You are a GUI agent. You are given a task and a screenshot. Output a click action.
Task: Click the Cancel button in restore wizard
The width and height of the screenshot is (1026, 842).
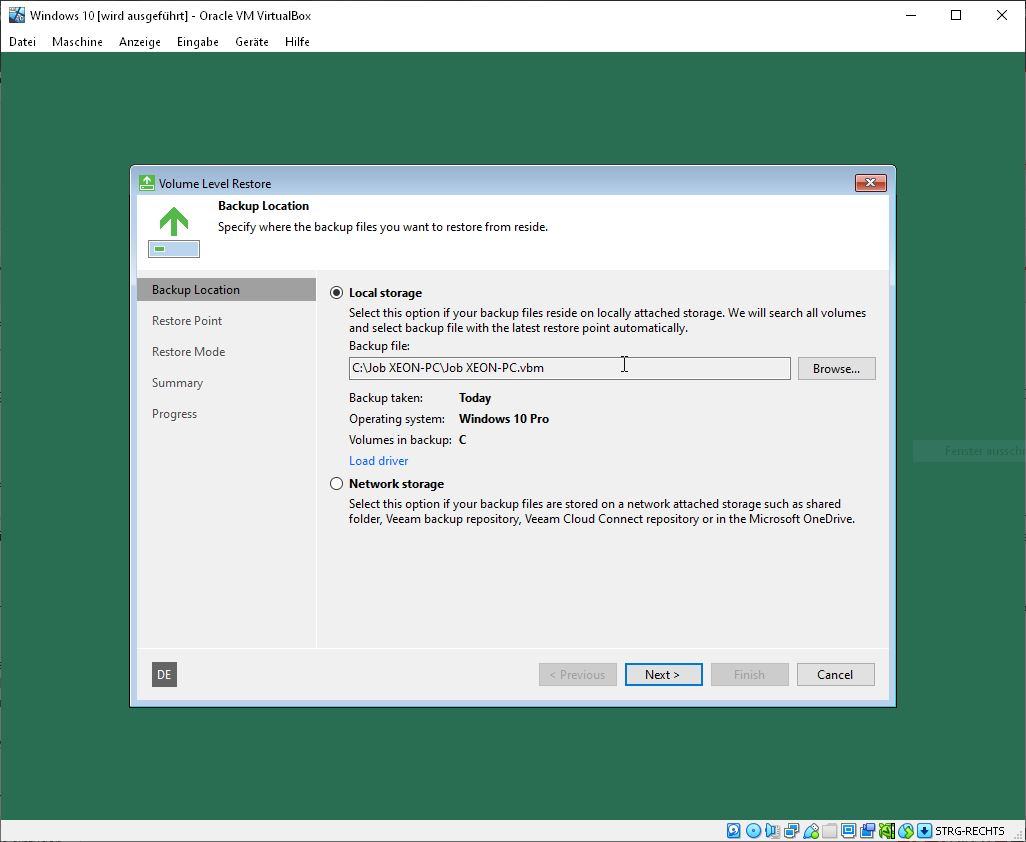(836, 675)
